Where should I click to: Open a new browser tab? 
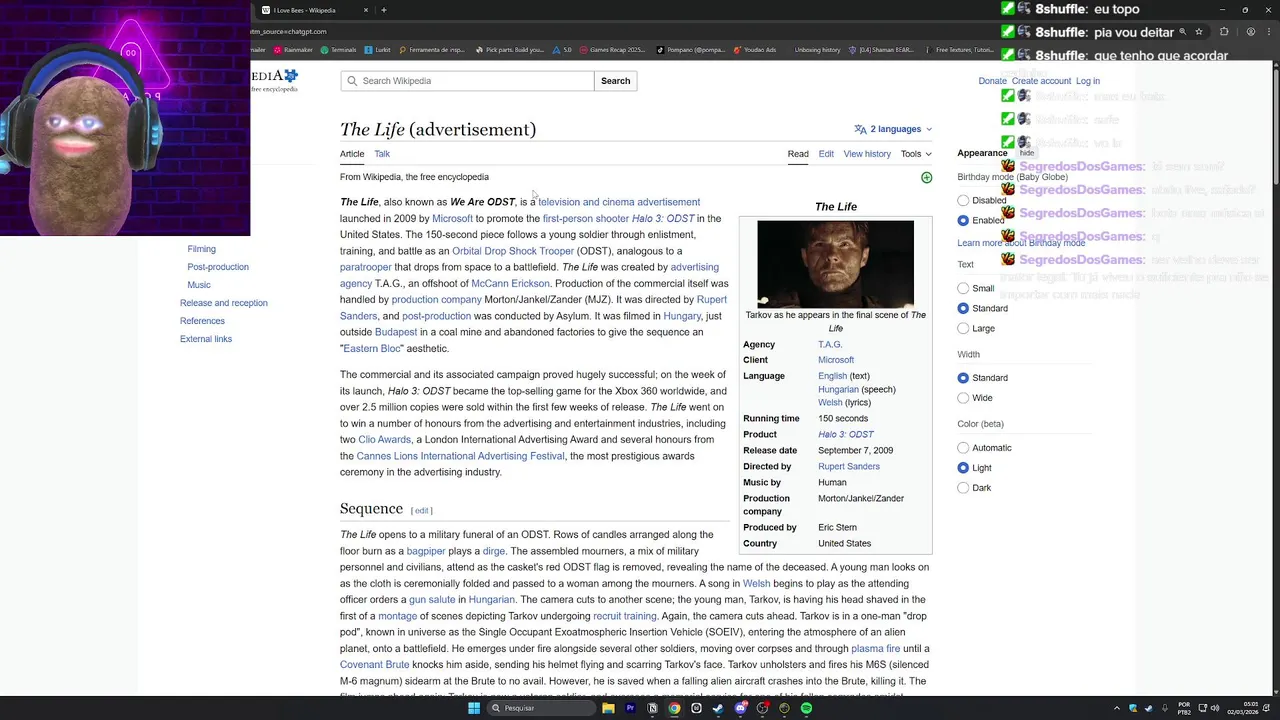(384, 10)
